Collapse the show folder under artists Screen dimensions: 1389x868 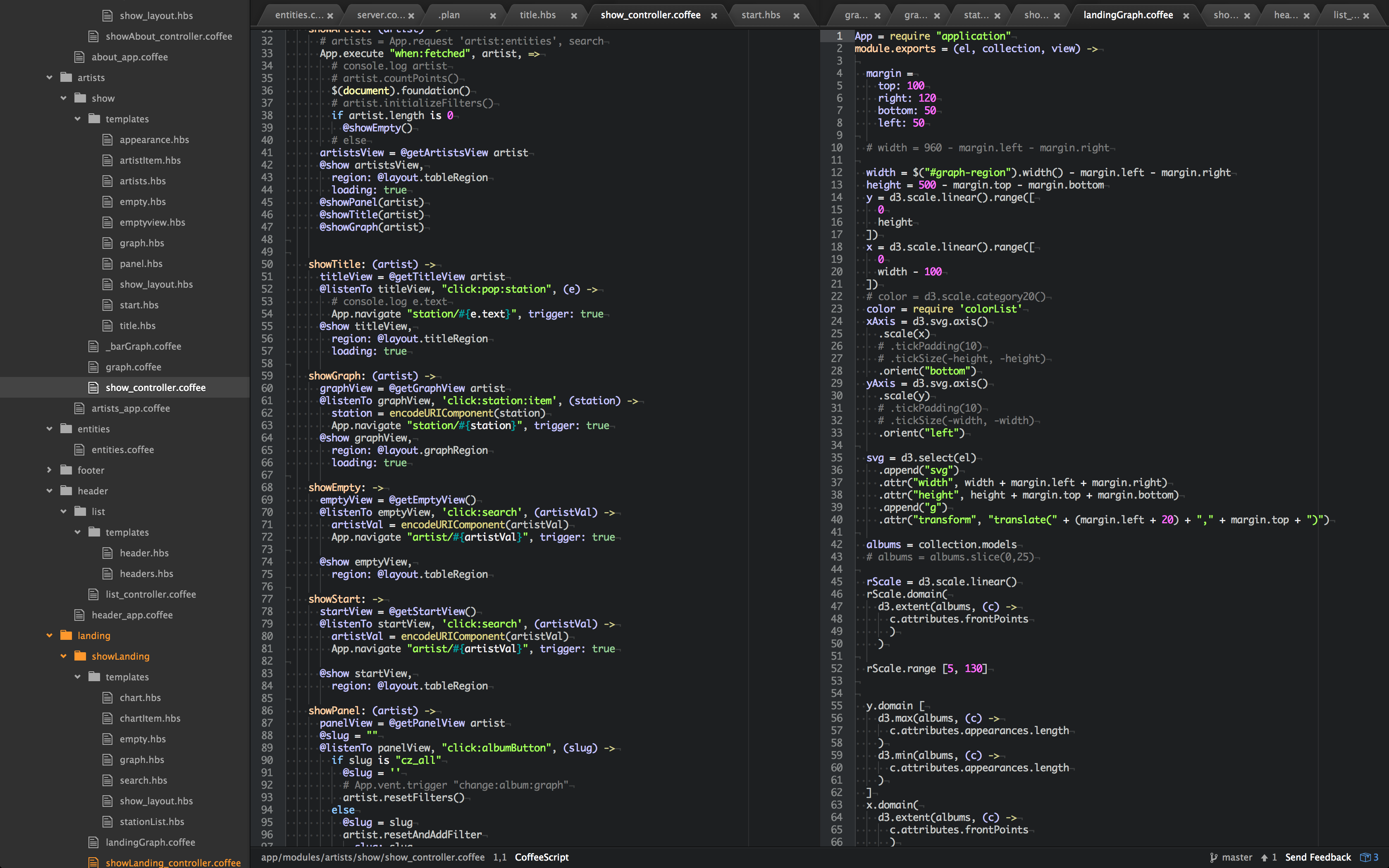click(63, 98)
